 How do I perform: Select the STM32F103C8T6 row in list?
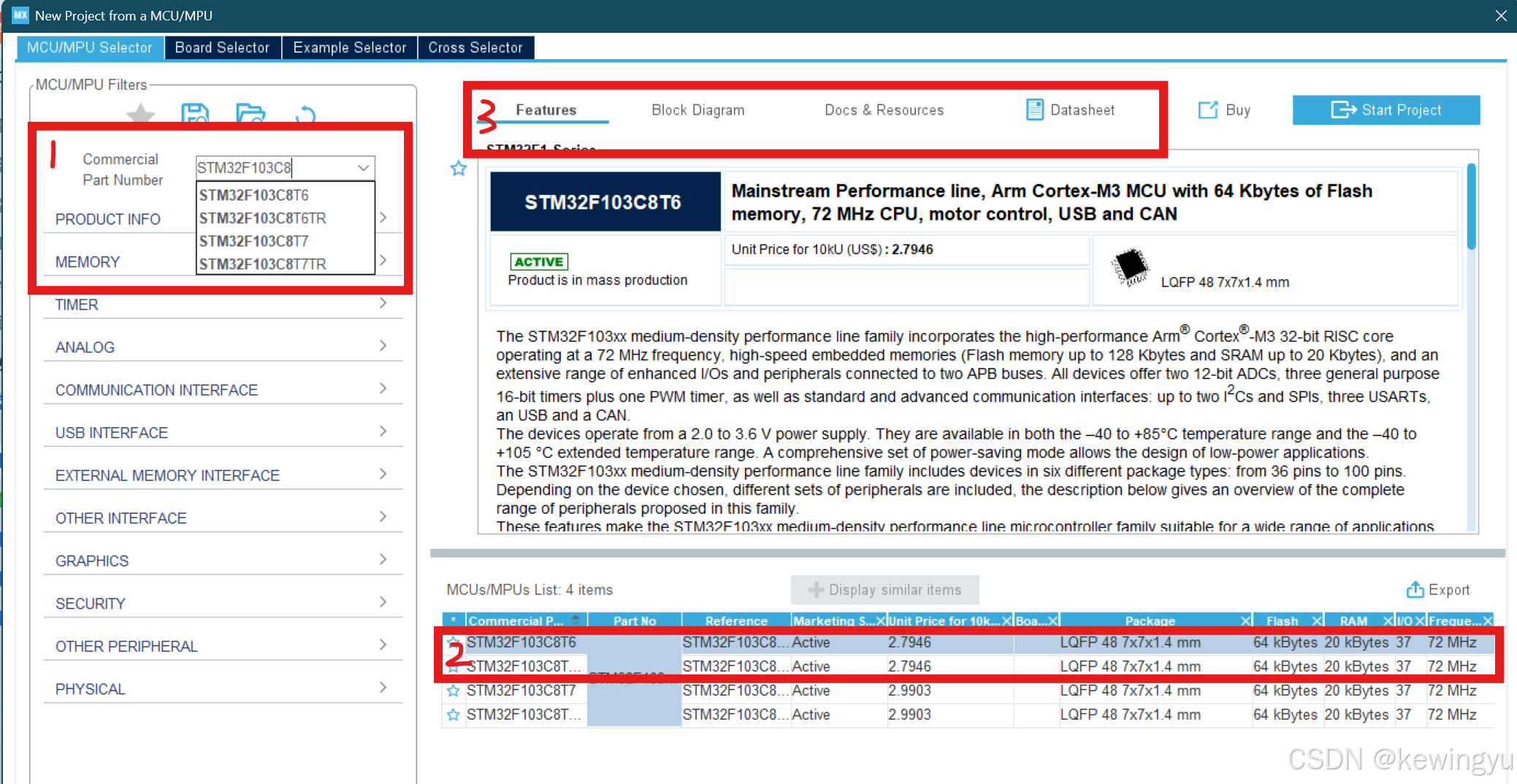[x=968, y=642]
